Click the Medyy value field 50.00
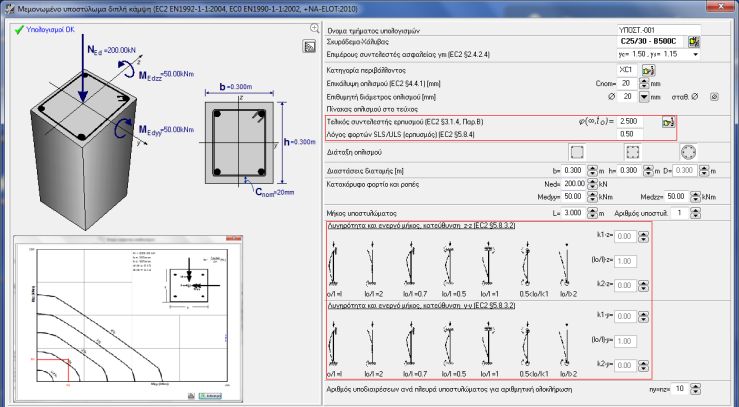This screenshot has width=739, height=407. coord(574,196)
